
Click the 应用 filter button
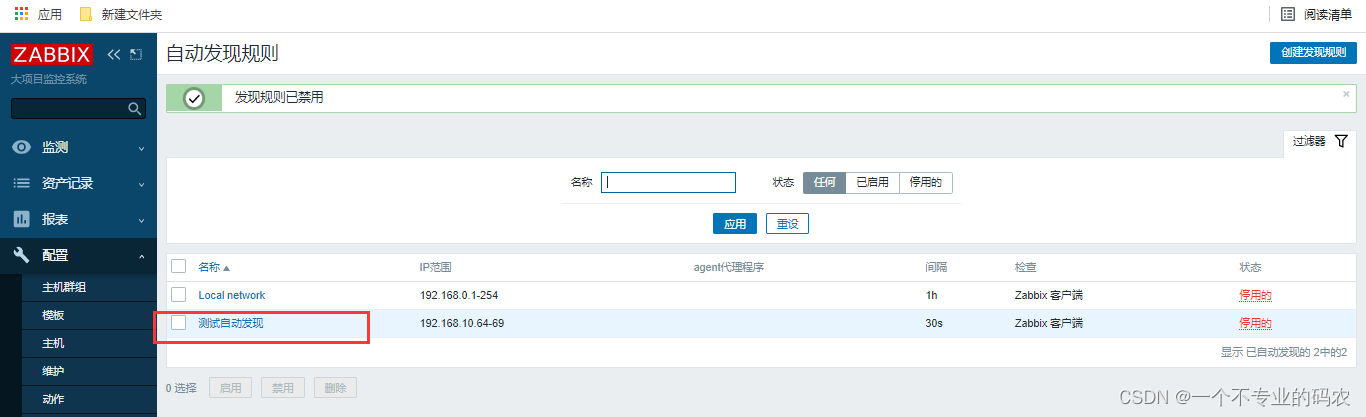tap(735, 224)
